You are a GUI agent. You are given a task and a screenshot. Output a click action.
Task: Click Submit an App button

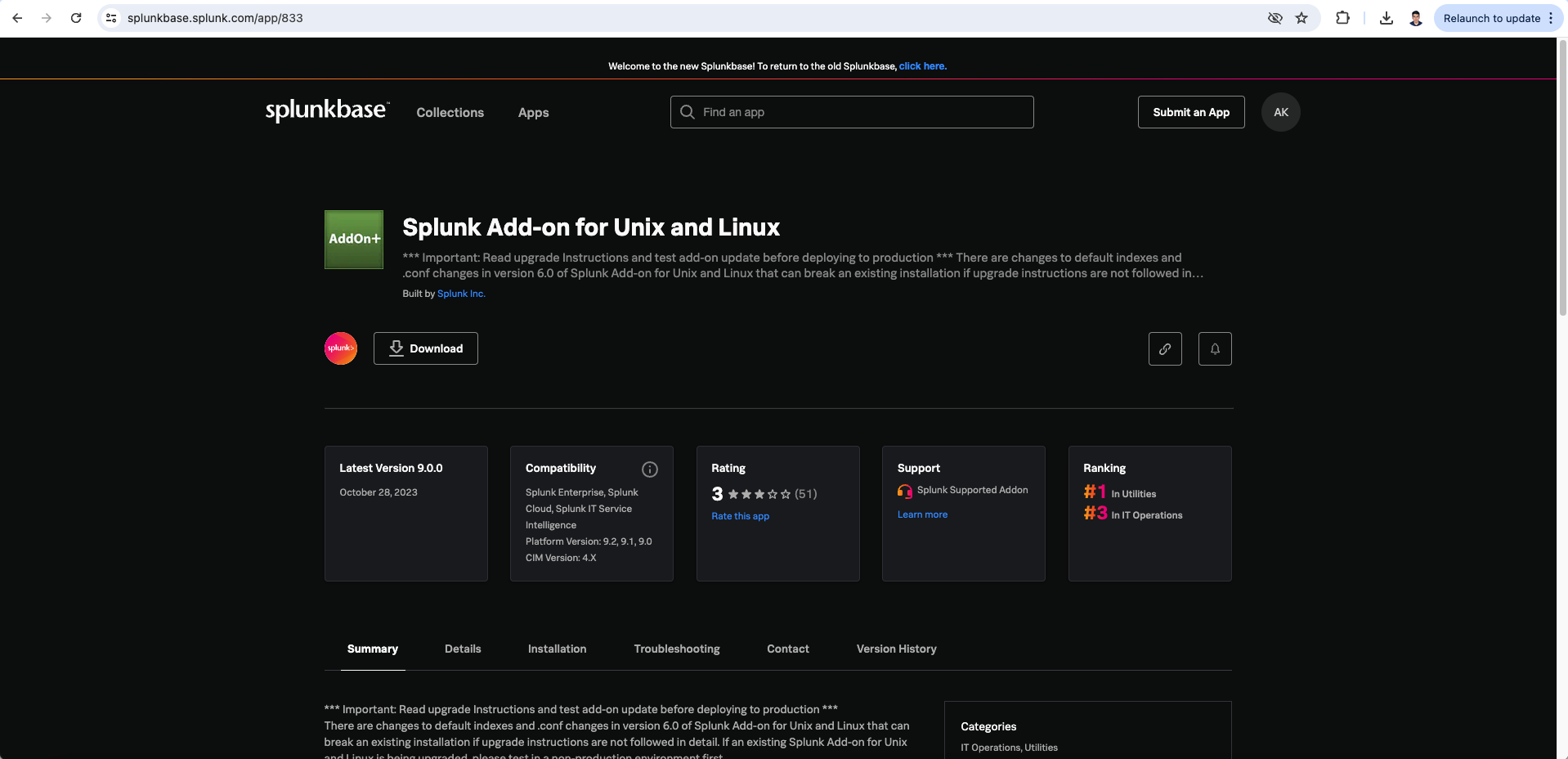coord(1191,112)
